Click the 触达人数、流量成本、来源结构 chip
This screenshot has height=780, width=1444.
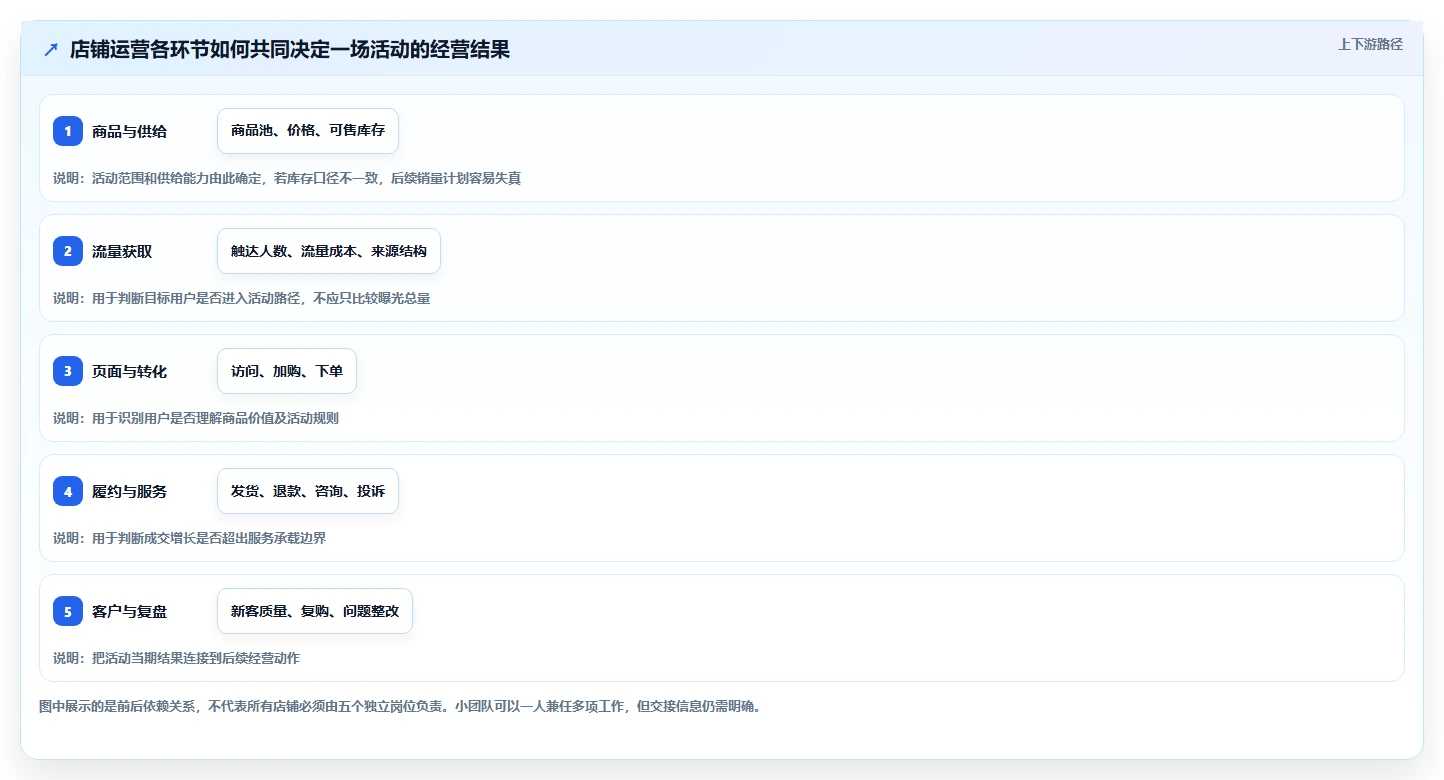pos(329,251)
